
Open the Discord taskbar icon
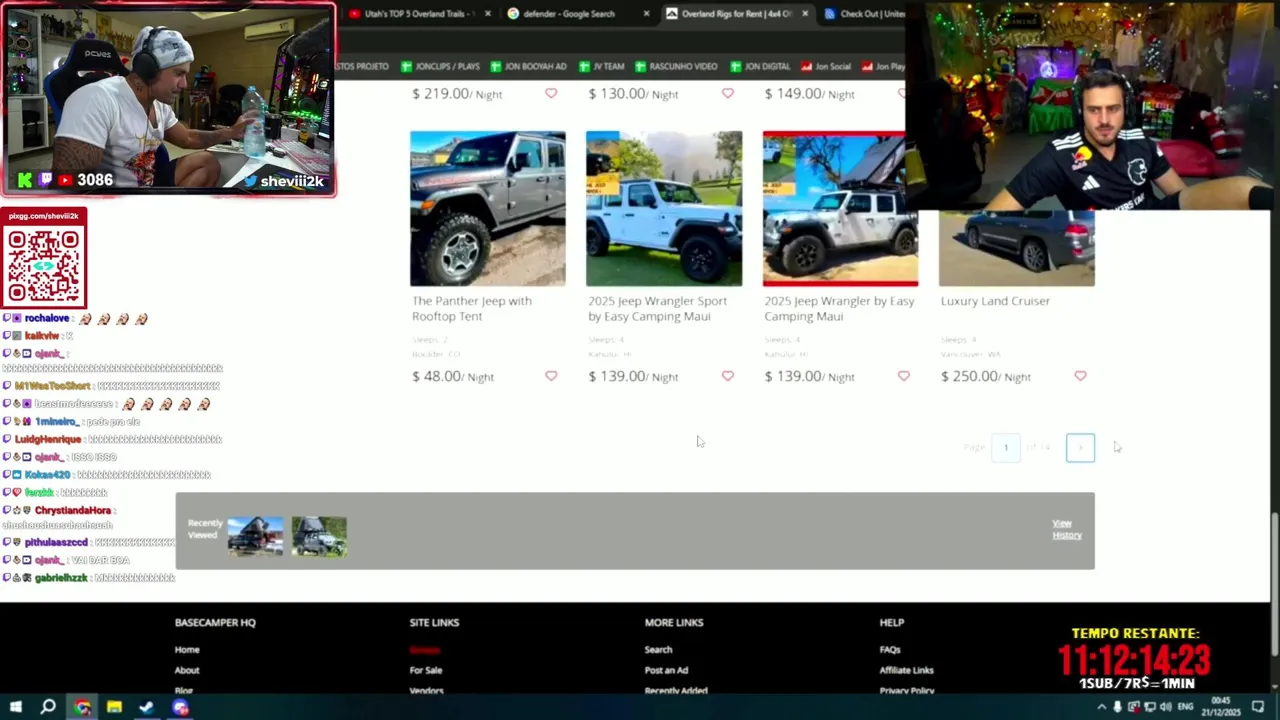180,707
